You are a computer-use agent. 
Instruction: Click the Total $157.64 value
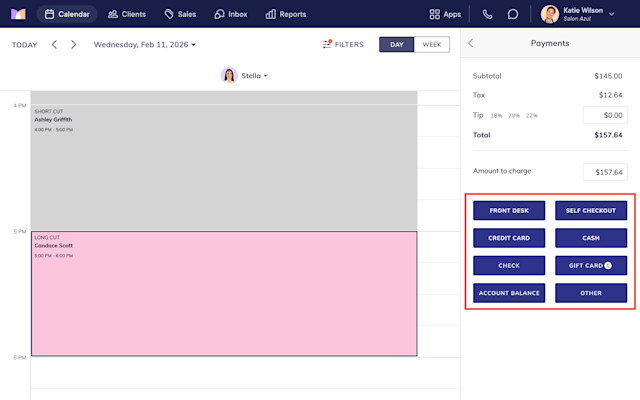[608, 135]
